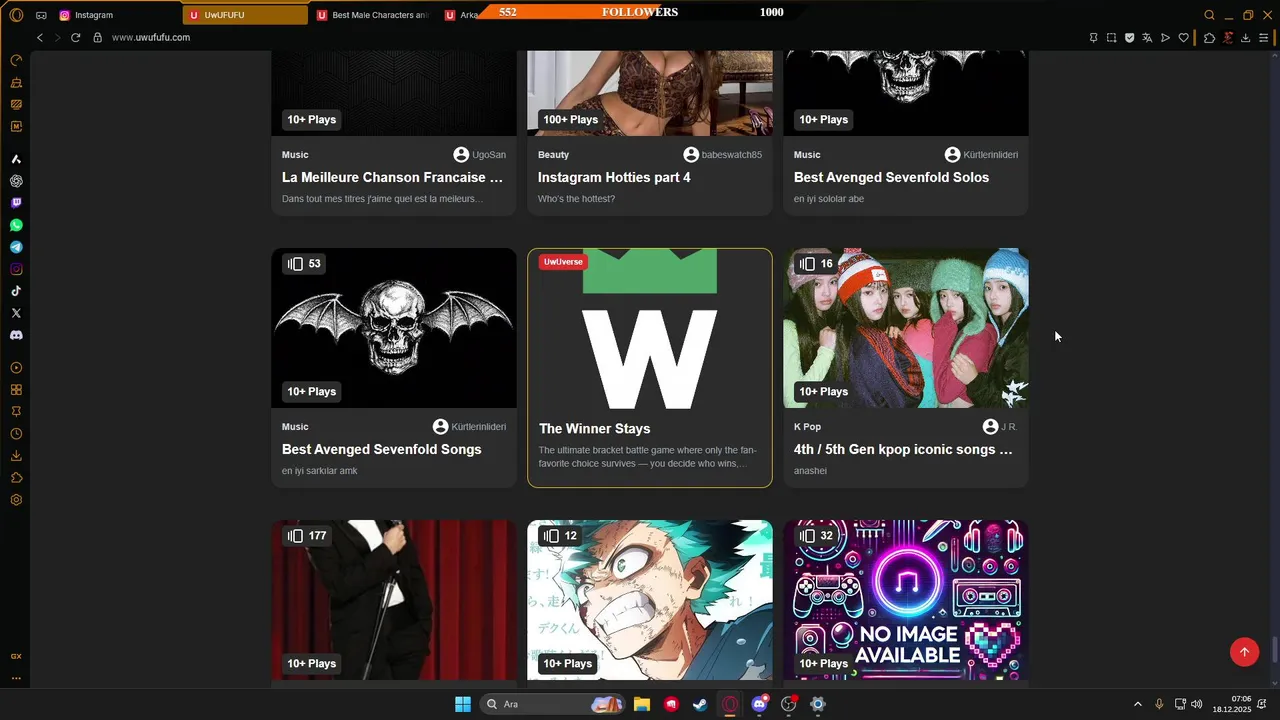Screen dimensions: 1280x720
Task: Click the anime character thumbnail with 12
Action: pos(650,600)
